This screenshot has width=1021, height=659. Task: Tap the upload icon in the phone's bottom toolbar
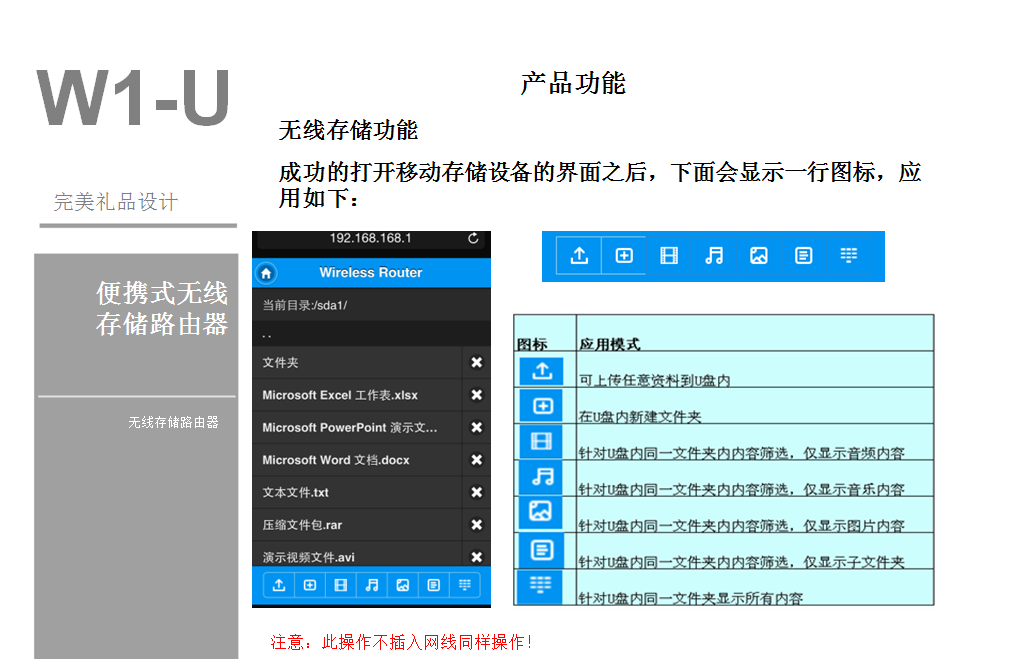point(279,585)
